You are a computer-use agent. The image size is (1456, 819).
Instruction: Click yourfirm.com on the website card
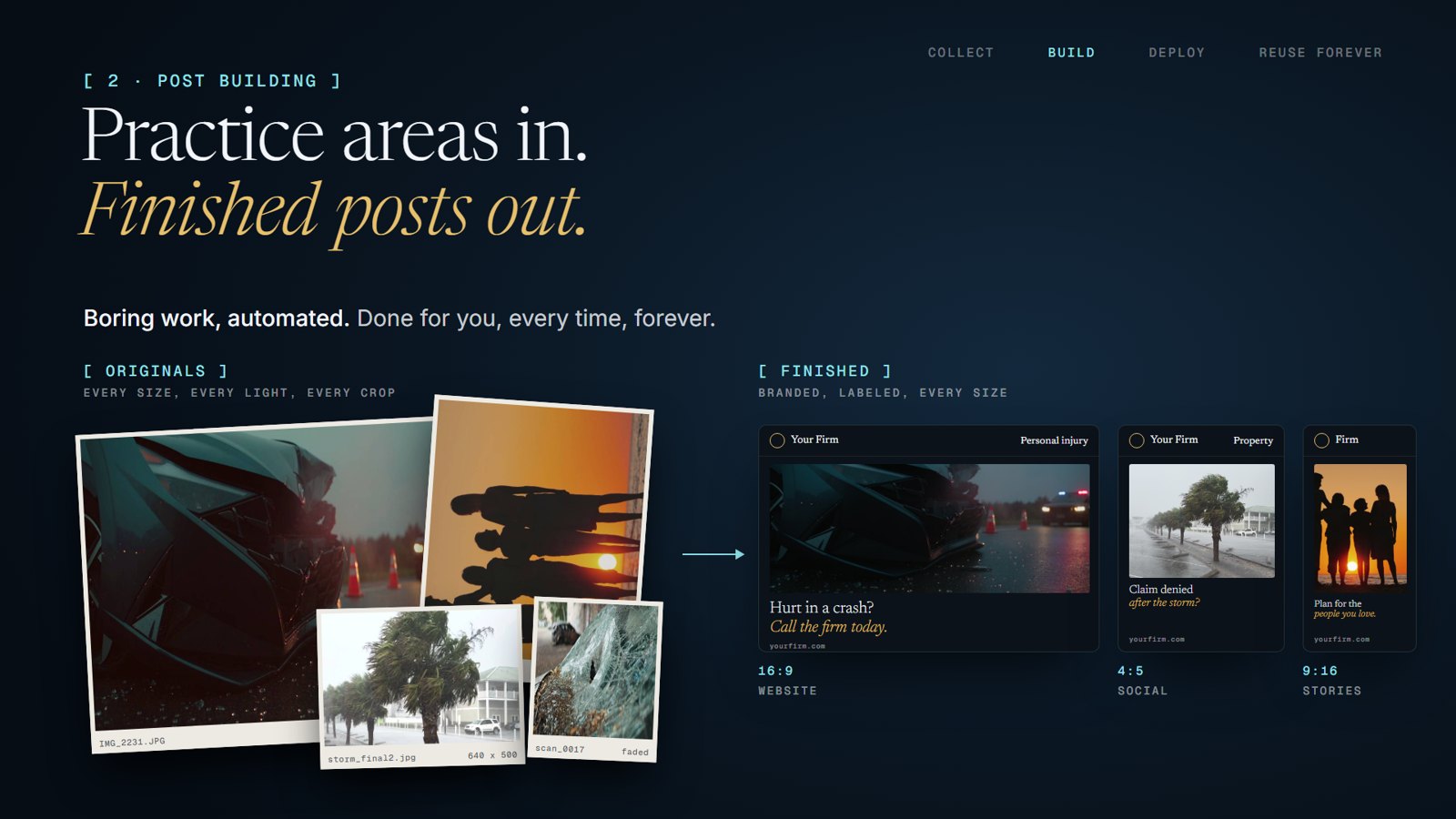click(x=797, y=646)
